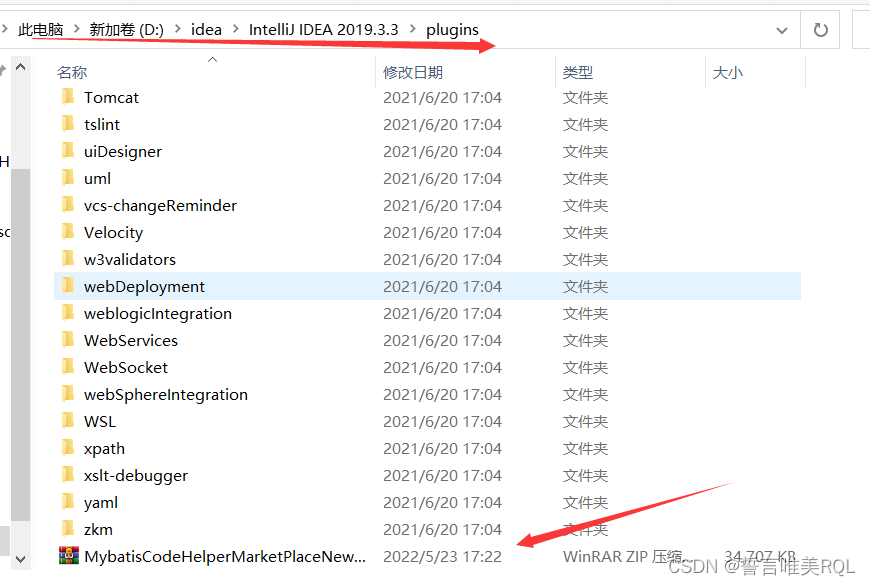This screenshot has width=870, height=586.
Task: Click the uiDesigner folder icon
Action: (x=68, y=151)
